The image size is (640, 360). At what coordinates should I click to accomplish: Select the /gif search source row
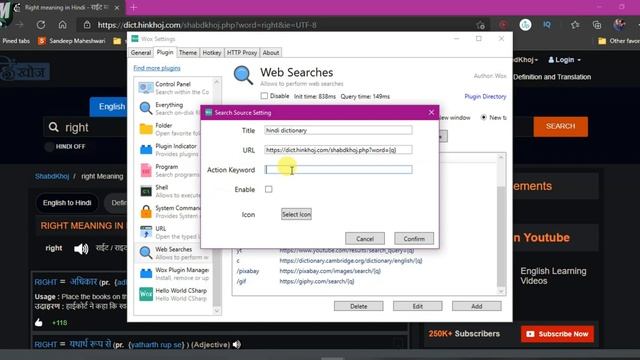364,281
